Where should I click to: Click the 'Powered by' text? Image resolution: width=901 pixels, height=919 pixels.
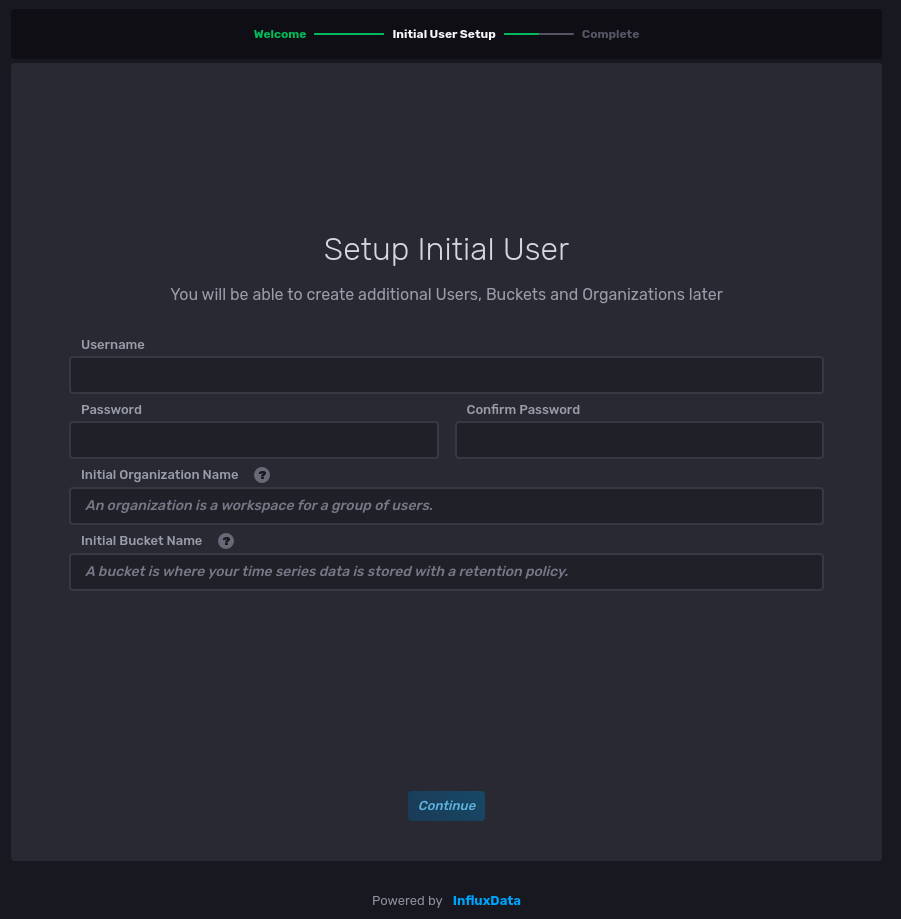[x=407, y=901]
